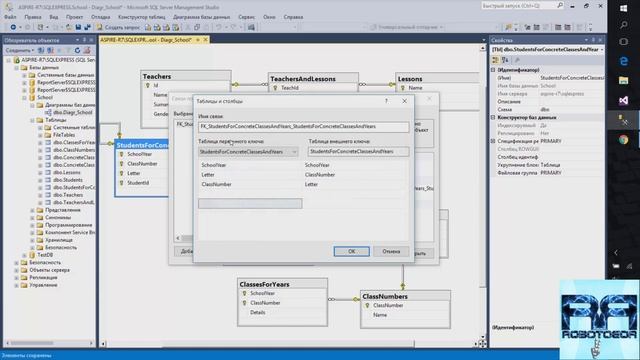This screenshot has width=640, height=360.
Task: Close the Tables and Columns dialog
Action: coord(404,101)
